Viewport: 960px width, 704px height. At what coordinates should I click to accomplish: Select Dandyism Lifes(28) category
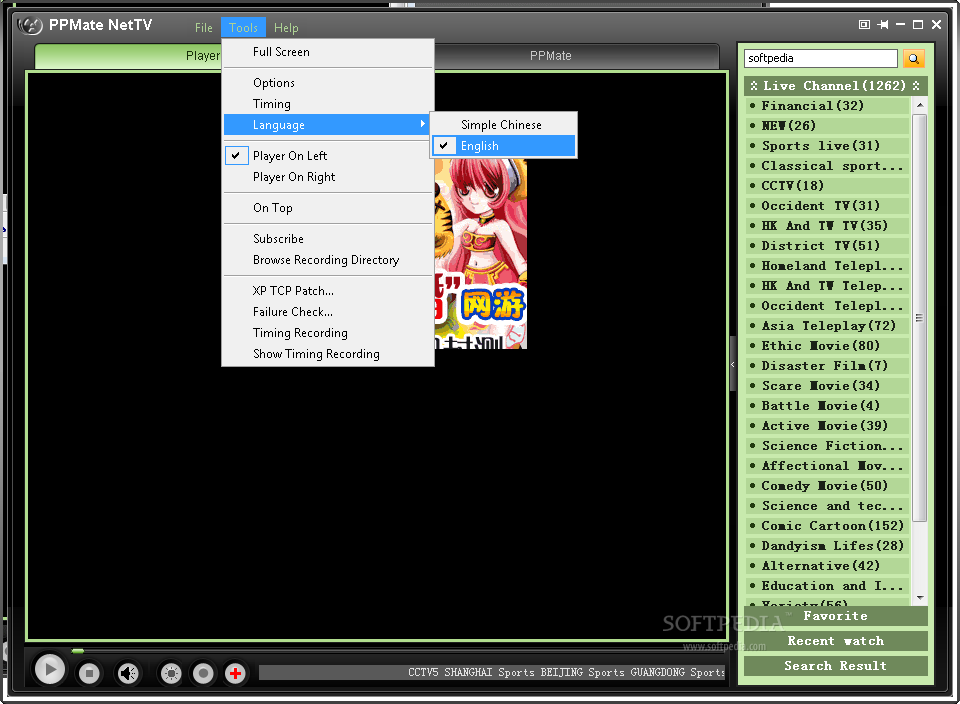click(x=828, y=545)
